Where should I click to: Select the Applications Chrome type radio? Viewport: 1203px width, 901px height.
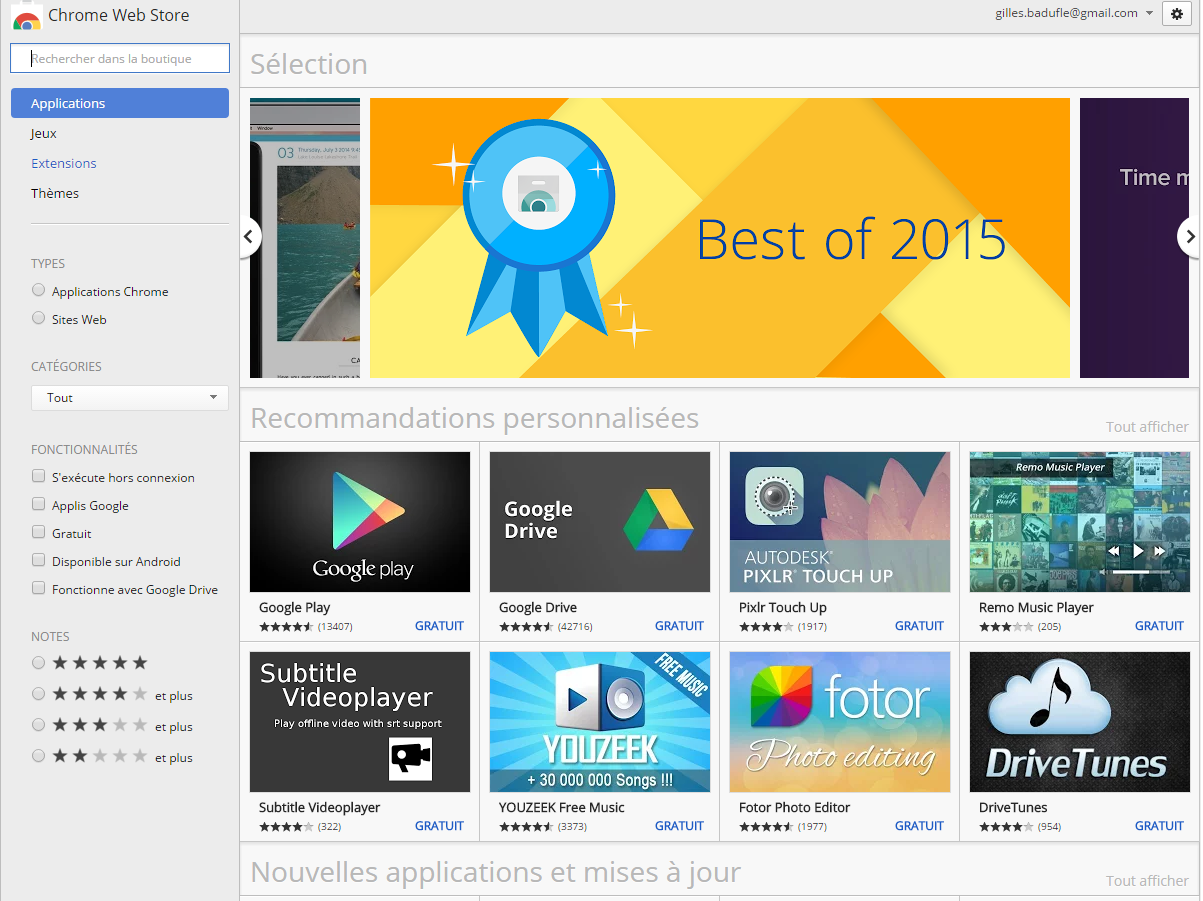click(39, 291)
